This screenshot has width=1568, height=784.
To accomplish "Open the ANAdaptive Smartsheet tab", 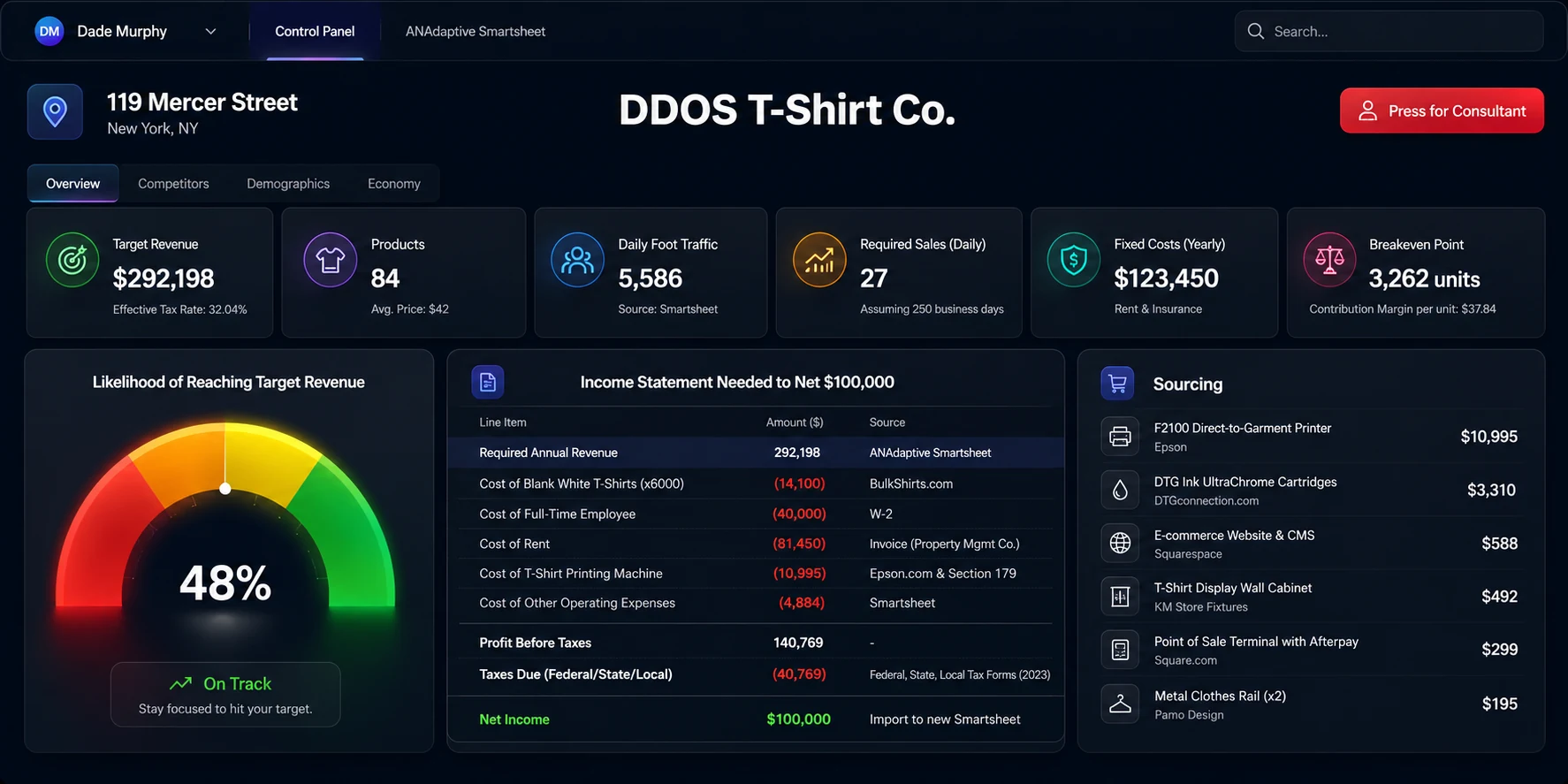I will (x=475, y=31).
